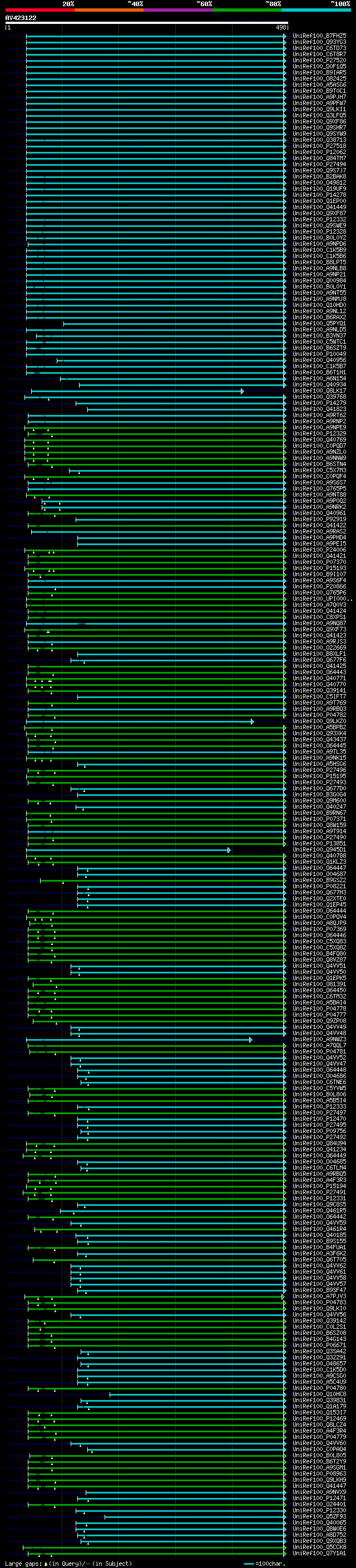
Task: Select the label UniRef100_Q41449
Action: point(319,207)
